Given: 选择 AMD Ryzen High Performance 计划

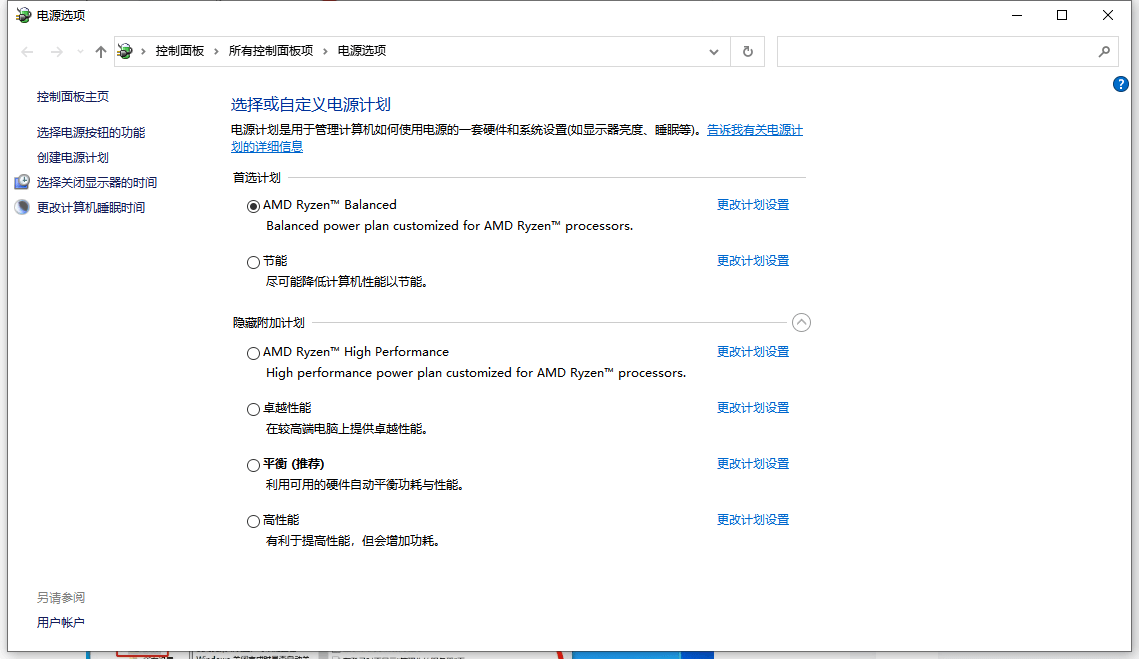Looking at the screenshot, I should [253, 353].
